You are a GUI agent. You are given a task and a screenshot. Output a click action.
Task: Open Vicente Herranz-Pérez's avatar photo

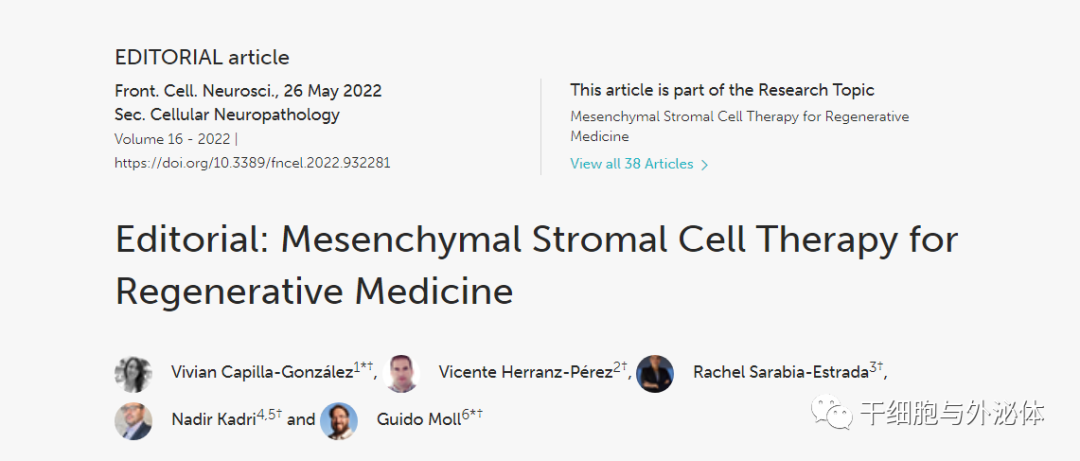pos(402,374)
